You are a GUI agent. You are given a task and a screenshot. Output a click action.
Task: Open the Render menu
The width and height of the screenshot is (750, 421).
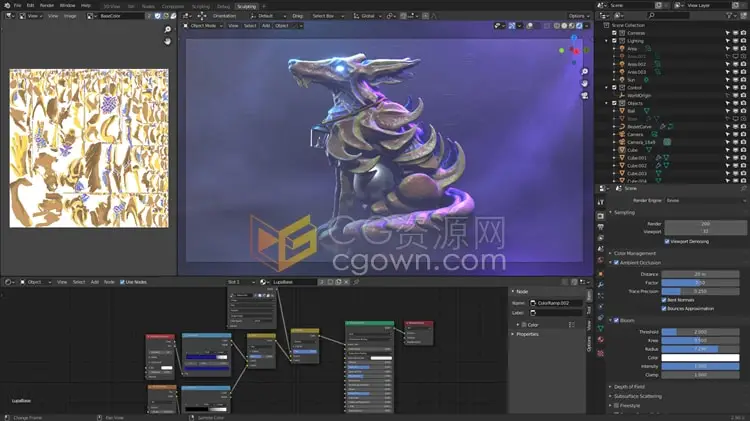pyautogui.click(x=47, y=5)
